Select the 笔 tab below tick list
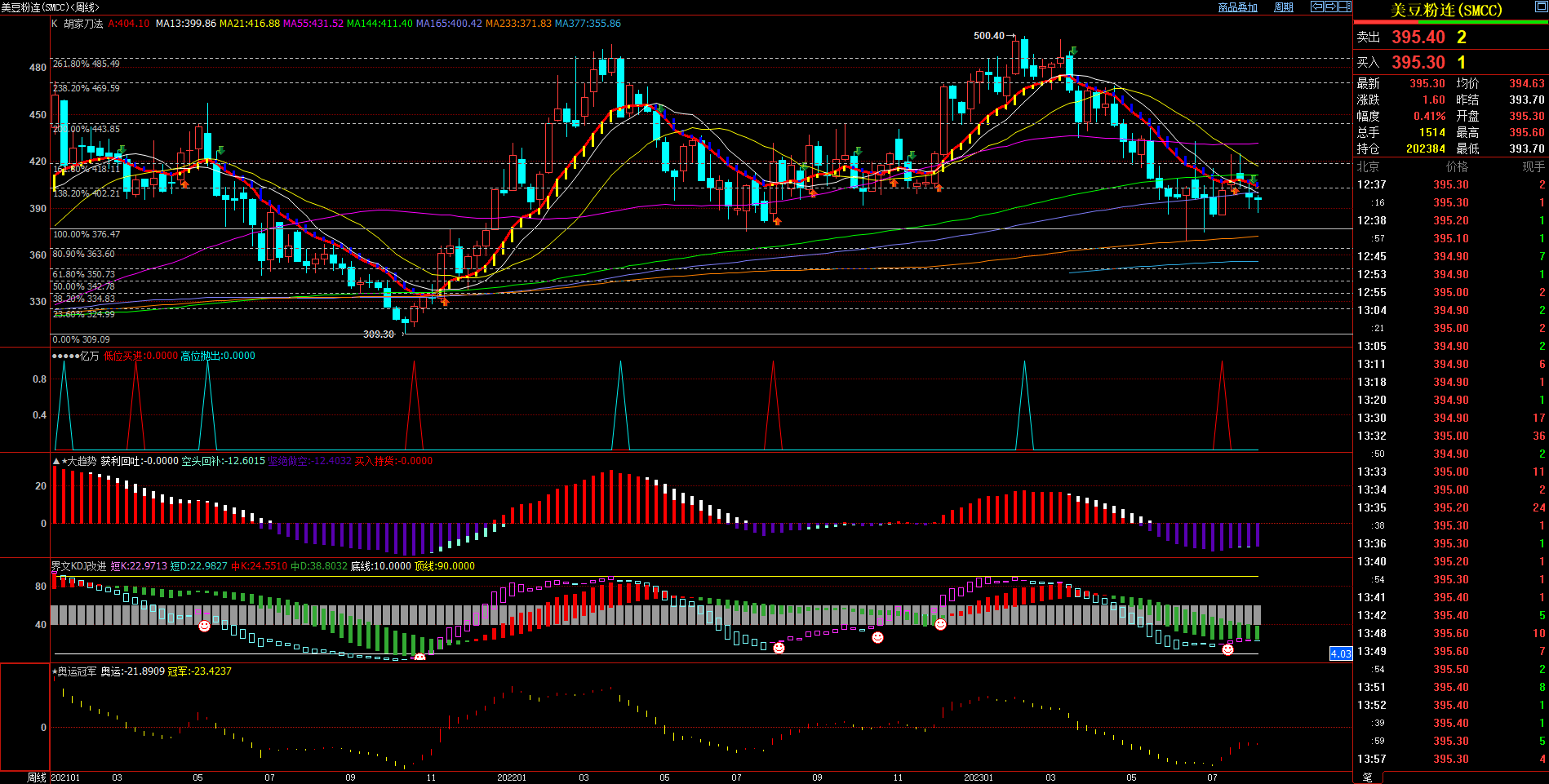 coord(1368,777)
